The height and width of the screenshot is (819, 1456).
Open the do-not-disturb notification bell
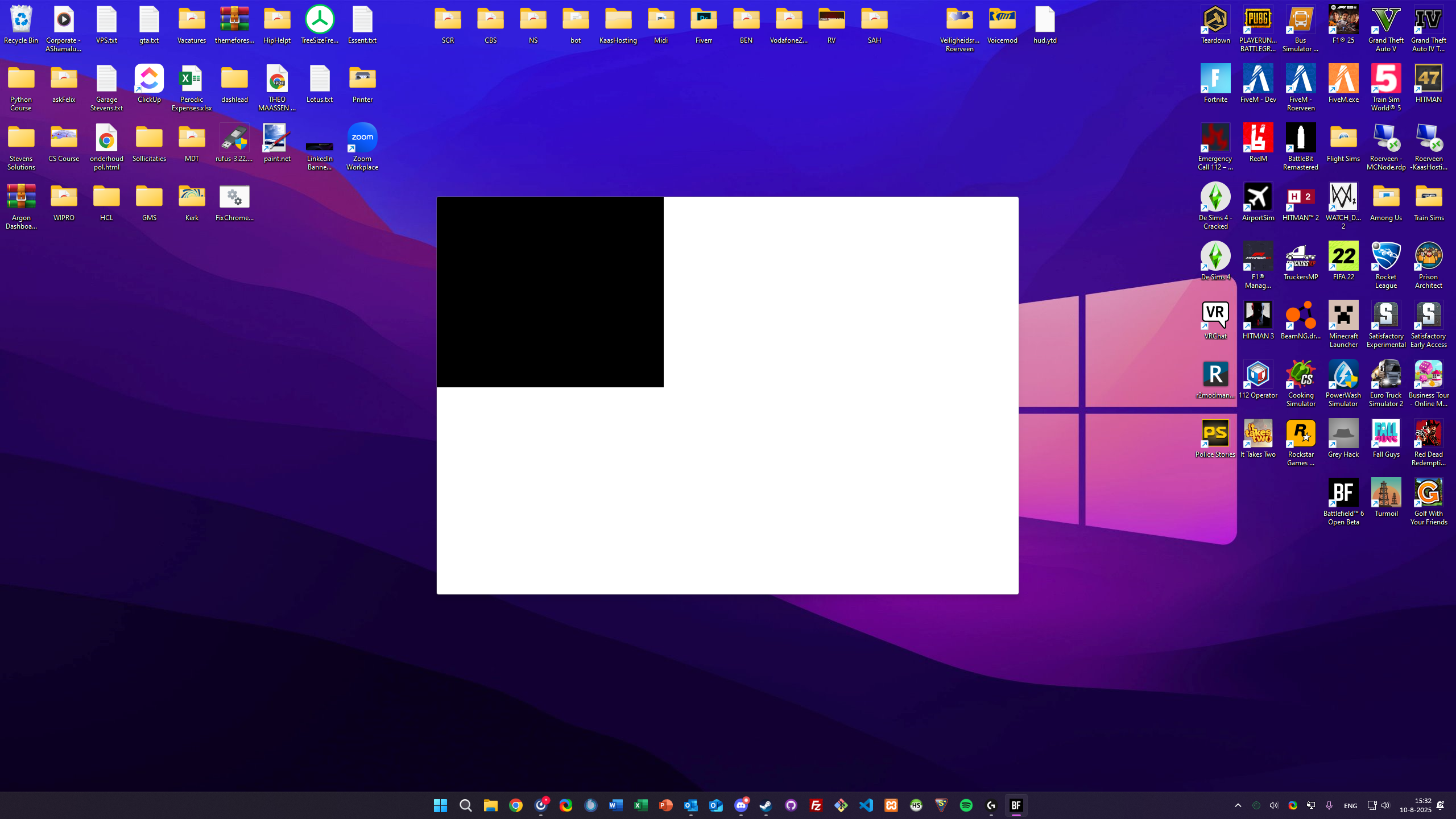coord(1440,805)
